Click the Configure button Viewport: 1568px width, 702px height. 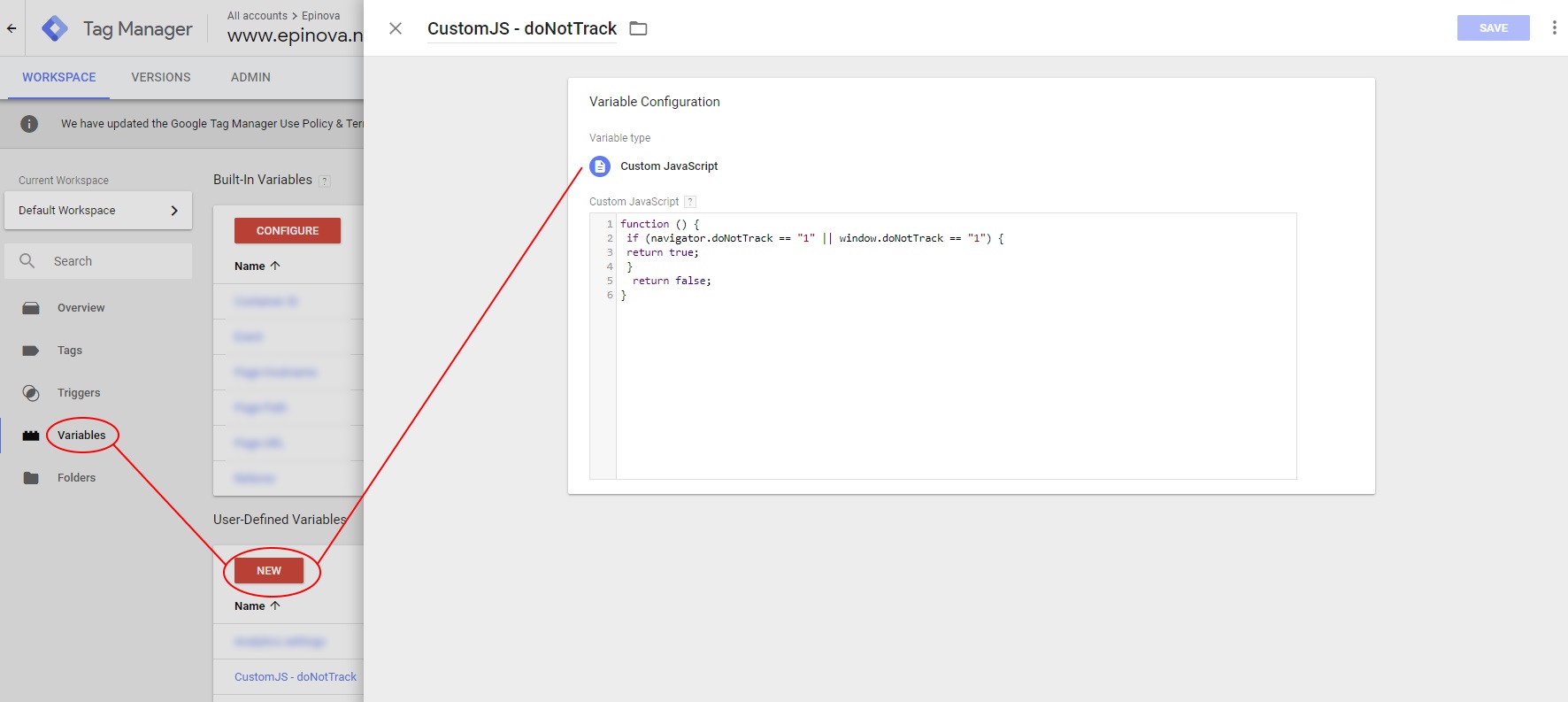click(288, 230)
